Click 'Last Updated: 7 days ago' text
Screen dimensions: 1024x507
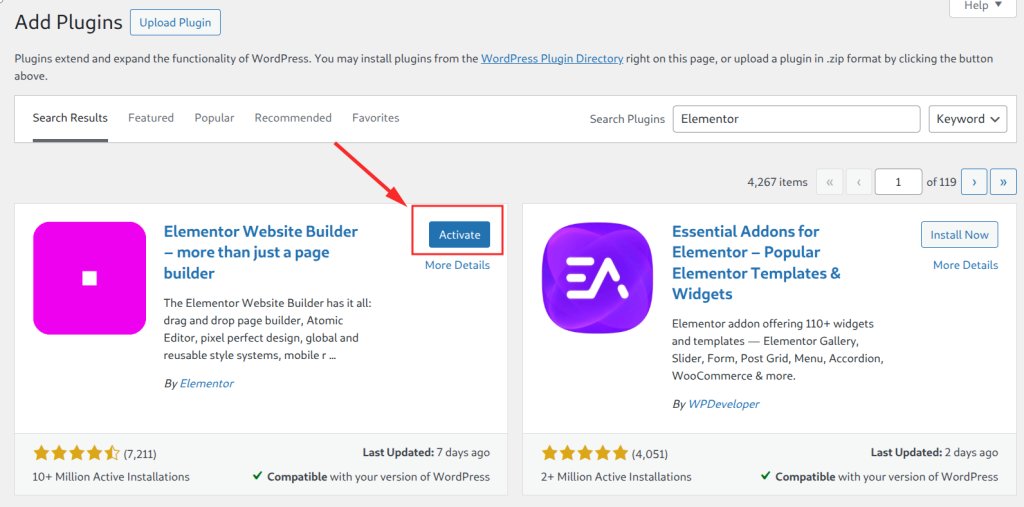click(x=426, y=452)
